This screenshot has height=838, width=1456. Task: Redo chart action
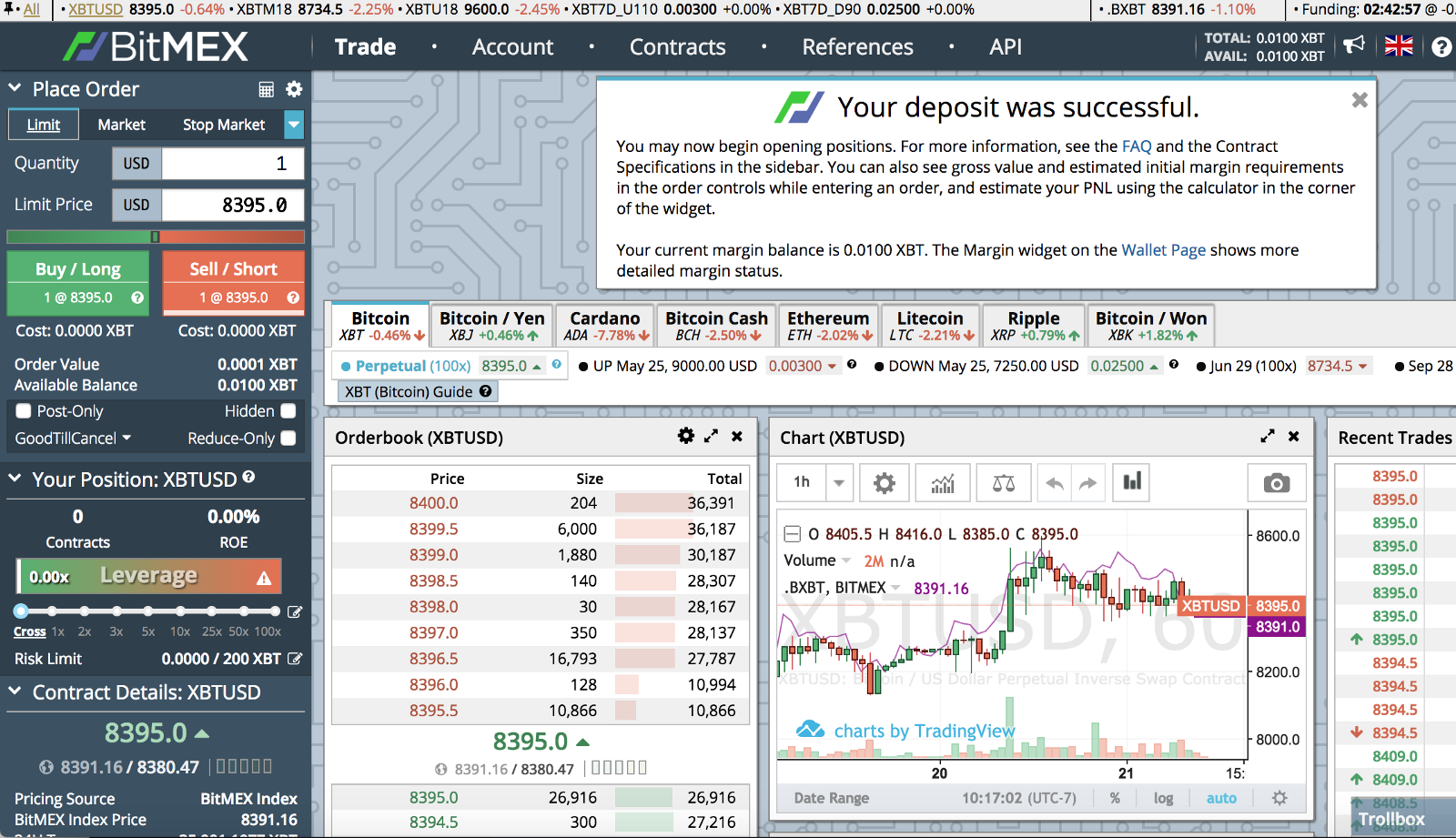point(1088,482)
